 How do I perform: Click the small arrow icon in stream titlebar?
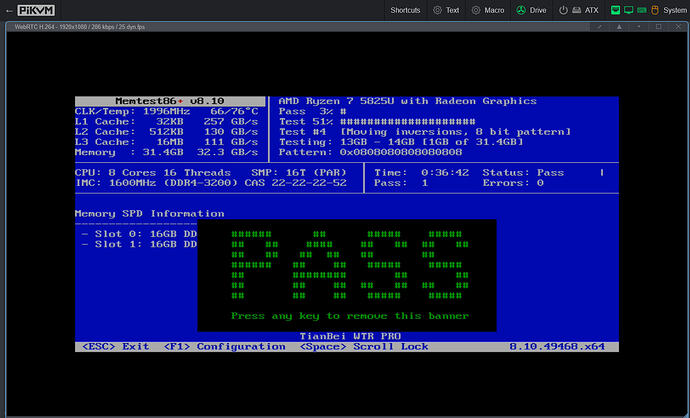point(639,27)
